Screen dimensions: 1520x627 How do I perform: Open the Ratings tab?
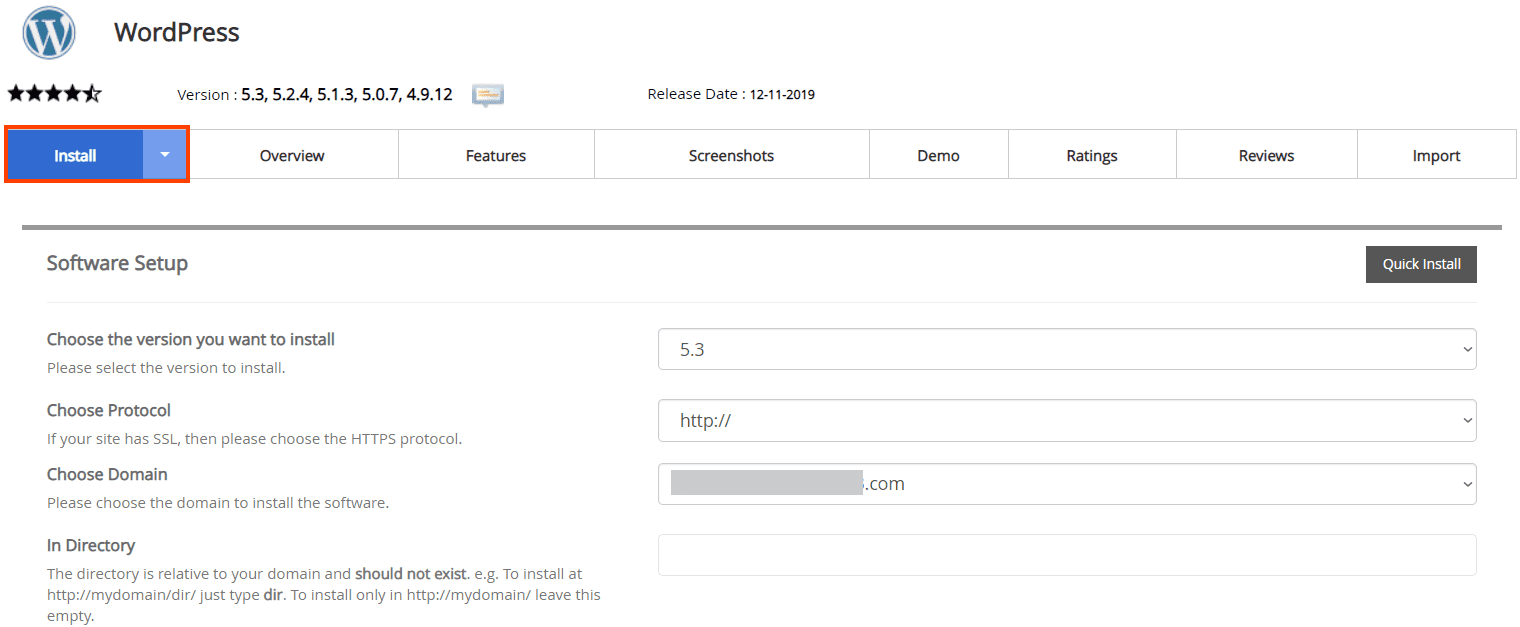click(1092, 155)
